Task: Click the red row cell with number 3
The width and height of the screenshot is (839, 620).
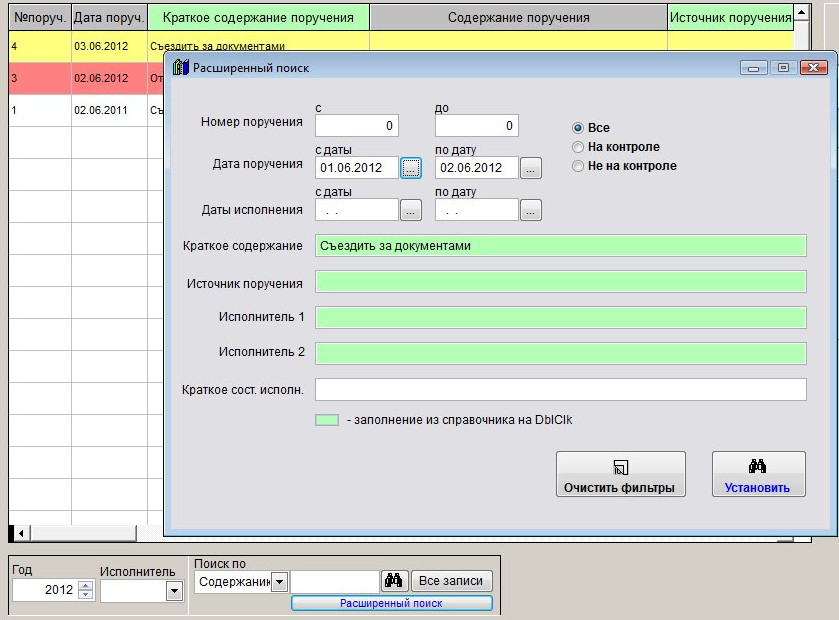Action: [40, 79]
